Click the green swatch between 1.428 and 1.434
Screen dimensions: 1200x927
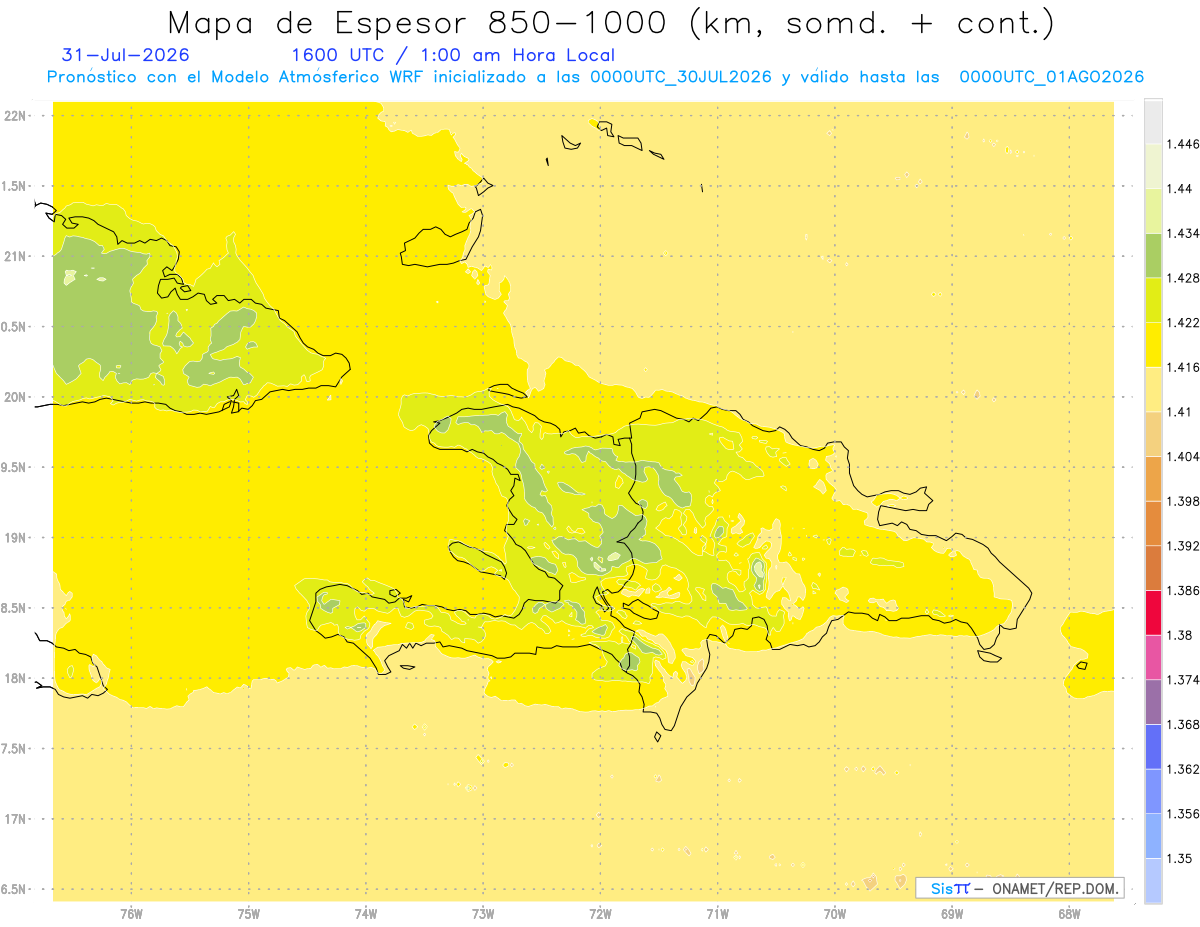1153,255
